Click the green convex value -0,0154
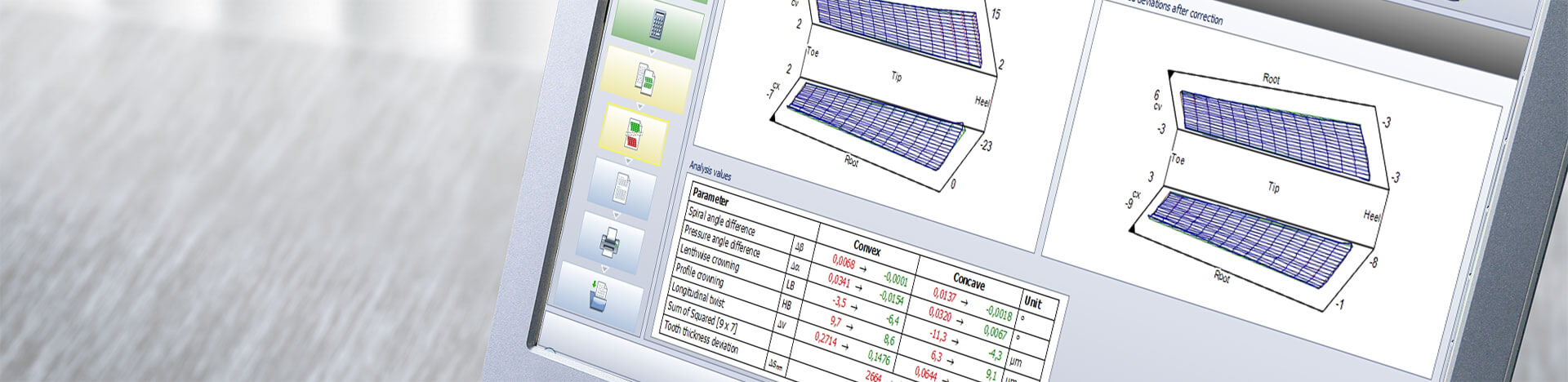This screenshot has height=382, width=1568. 891,297
